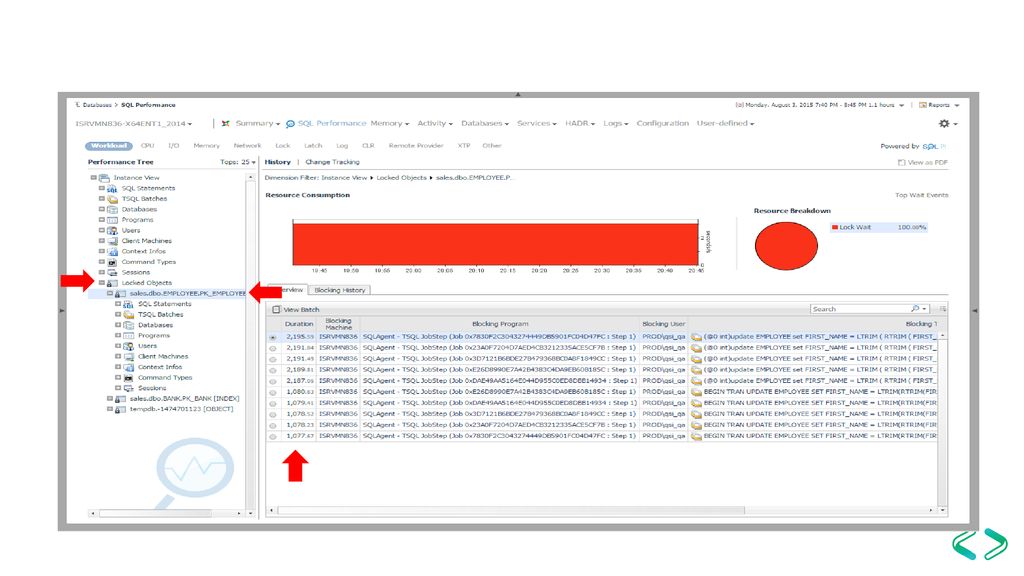Select radio button for 1,077 duration row
This screenshot has width=1024, height=576.
273,436
